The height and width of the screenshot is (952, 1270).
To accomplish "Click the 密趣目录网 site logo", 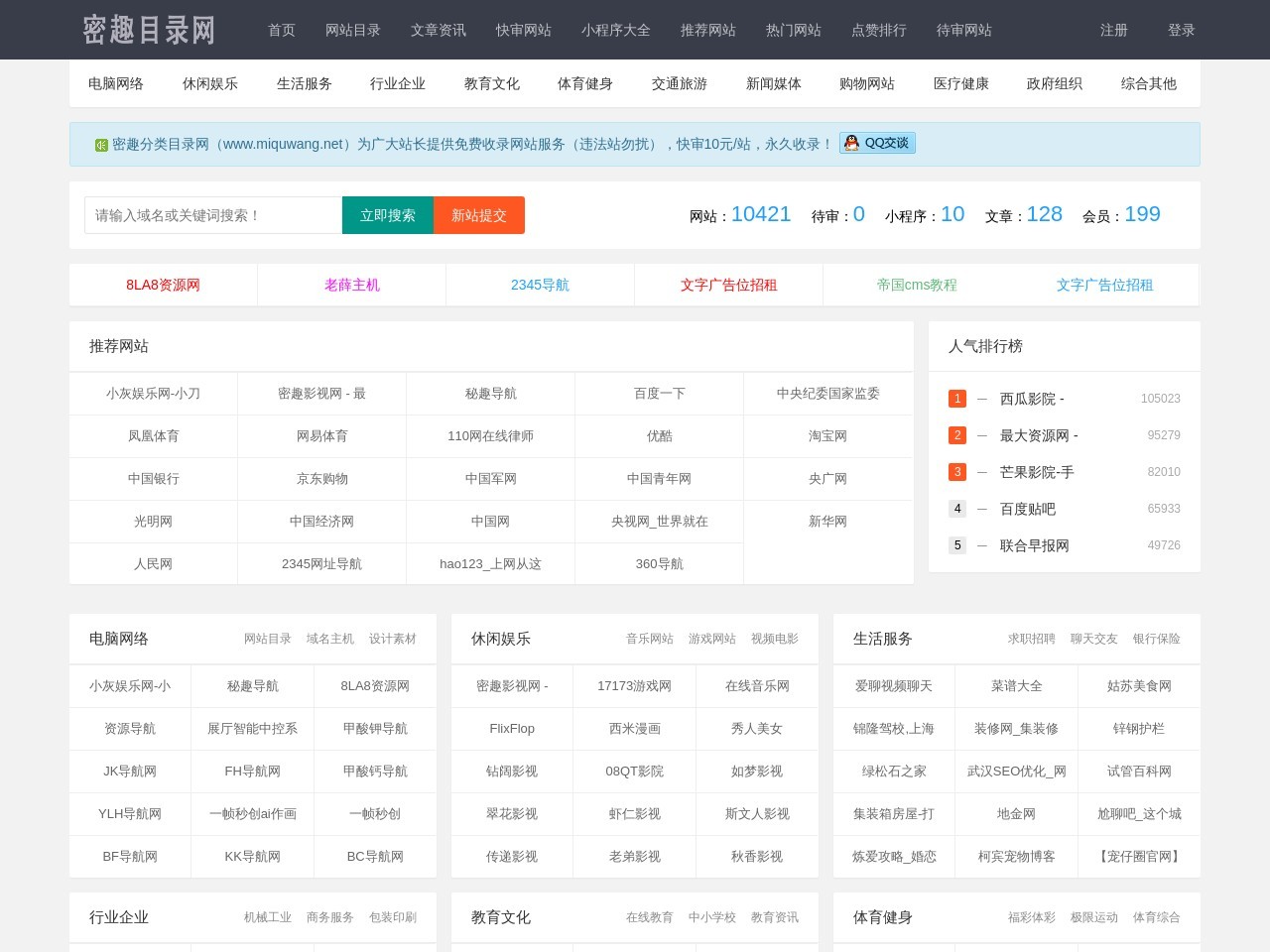I will tap(147, 30).
